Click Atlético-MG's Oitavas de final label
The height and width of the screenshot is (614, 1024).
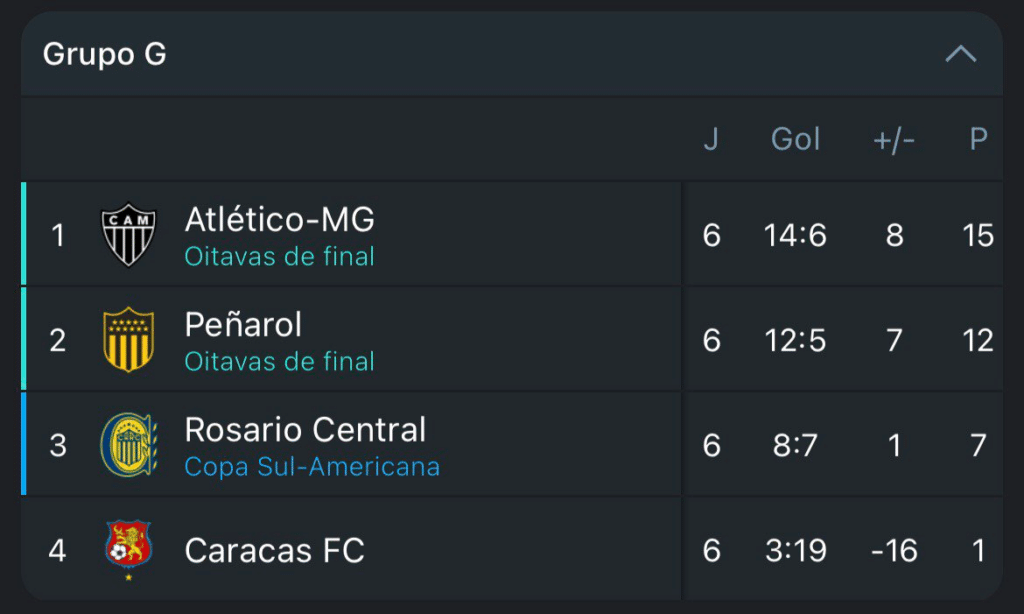coord(279,257)
